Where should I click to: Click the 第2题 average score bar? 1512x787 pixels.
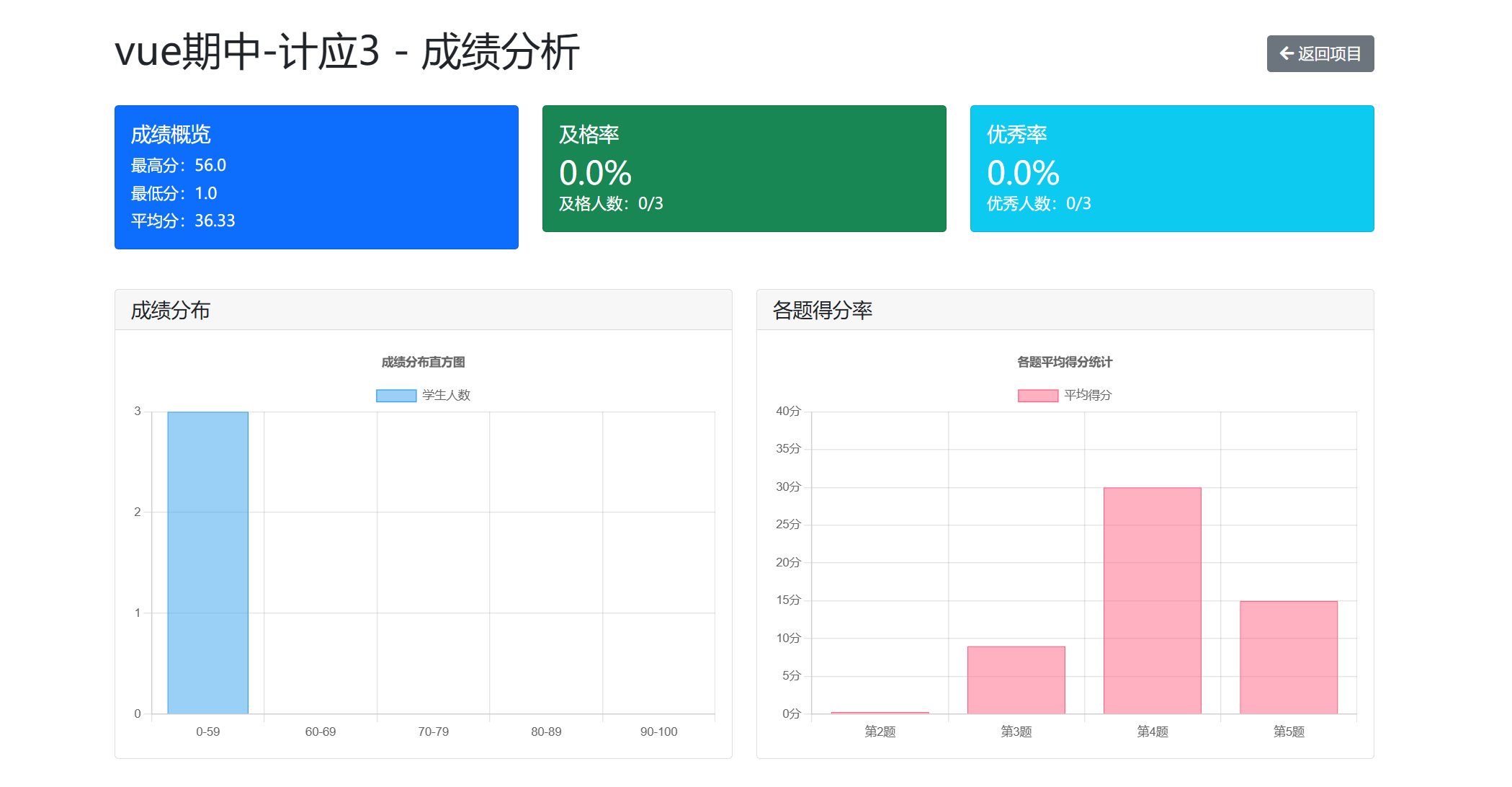(x=880, y=713)
